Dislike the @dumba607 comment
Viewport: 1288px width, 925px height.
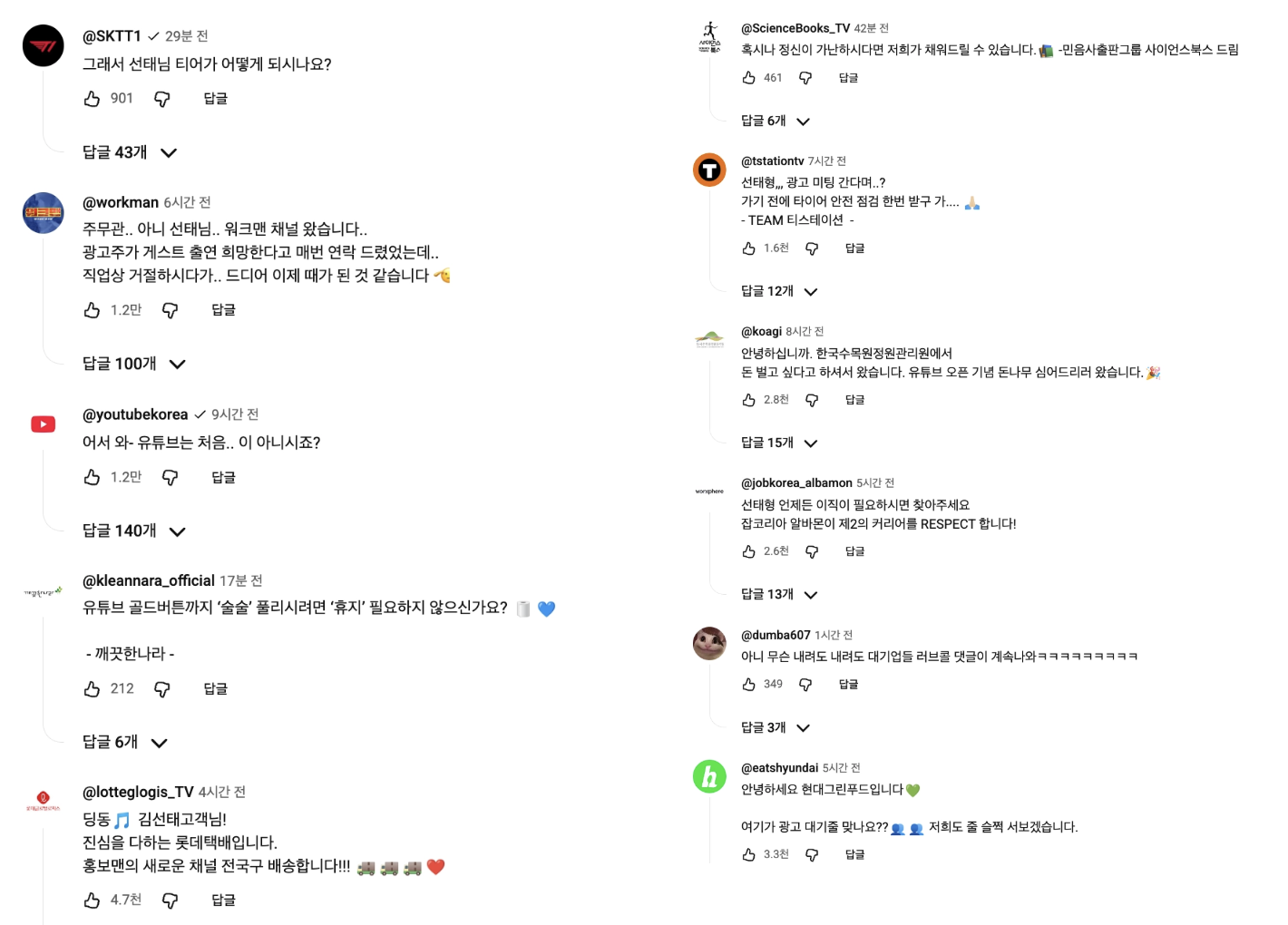click(807, 684)
